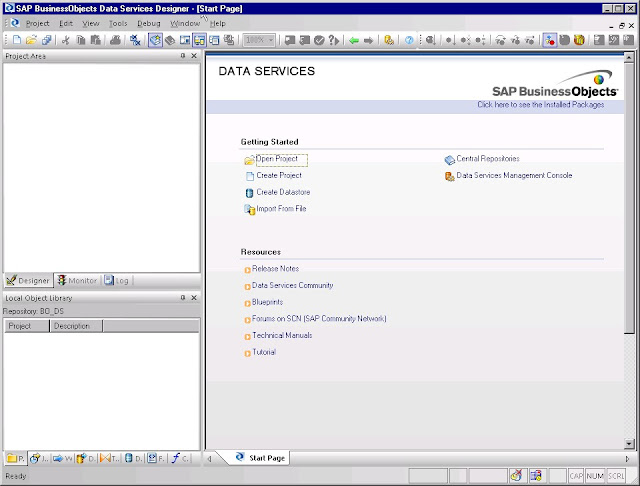The height and width of the screenshot is (486, 640).
Task: Click the blue Help question icon
Action: [409, 40]
